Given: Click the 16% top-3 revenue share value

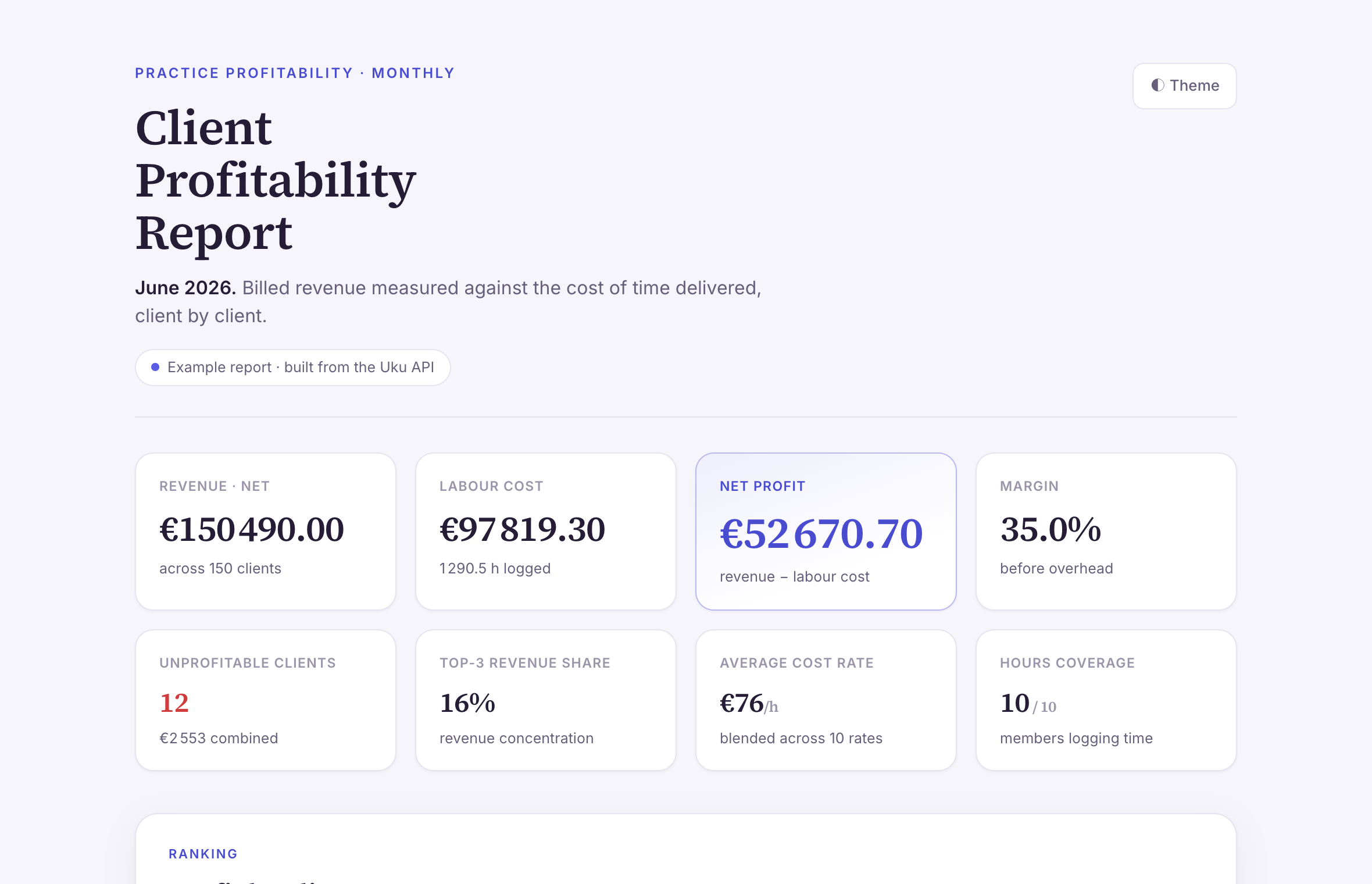Looking at the screenshot, I should [467, 703].
